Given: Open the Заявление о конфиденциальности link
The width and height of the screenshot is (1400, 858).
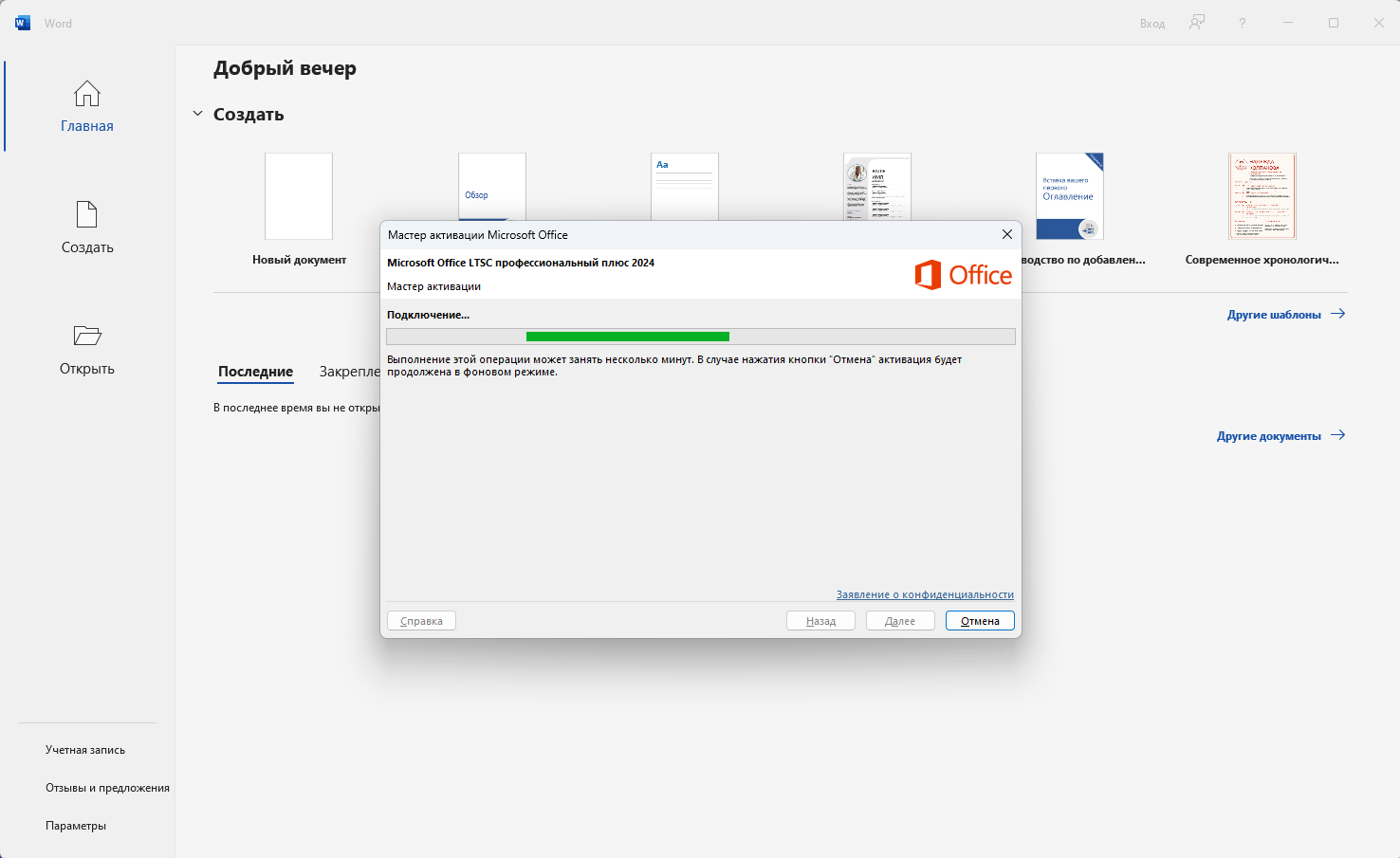Looking at the screenshot, I should click(925, 594).
